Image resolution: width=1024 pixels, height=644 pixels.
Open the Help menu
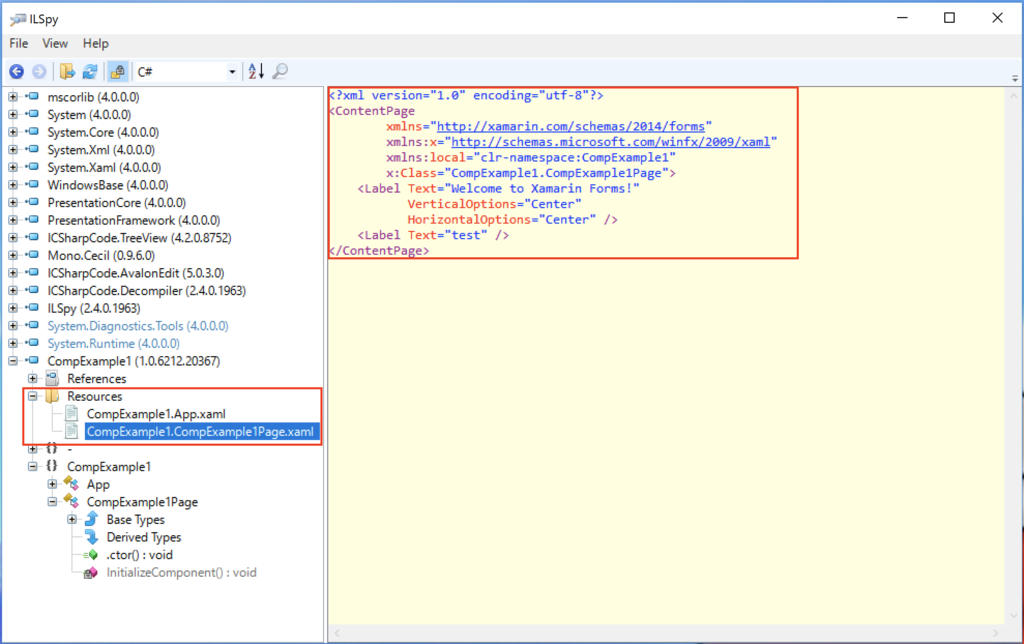(95, 44)
